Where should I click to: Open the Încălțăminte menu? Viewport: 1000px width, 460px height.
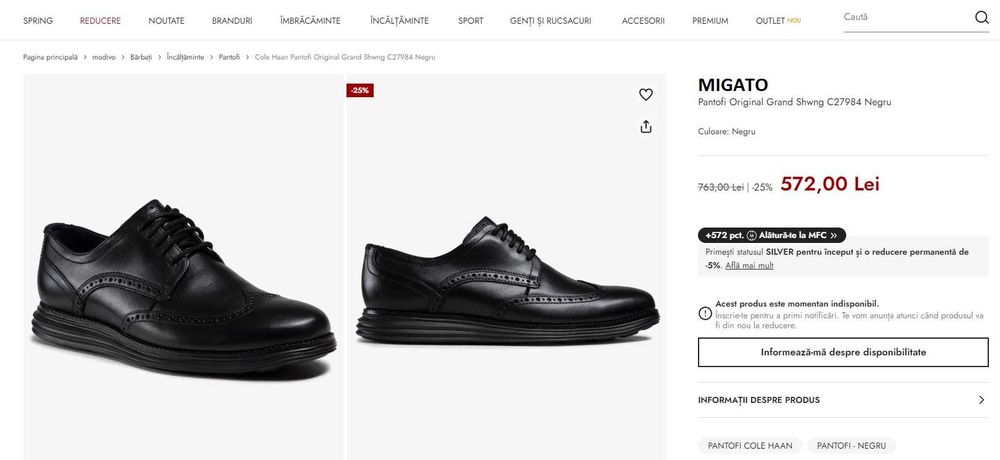pos(399,20)
